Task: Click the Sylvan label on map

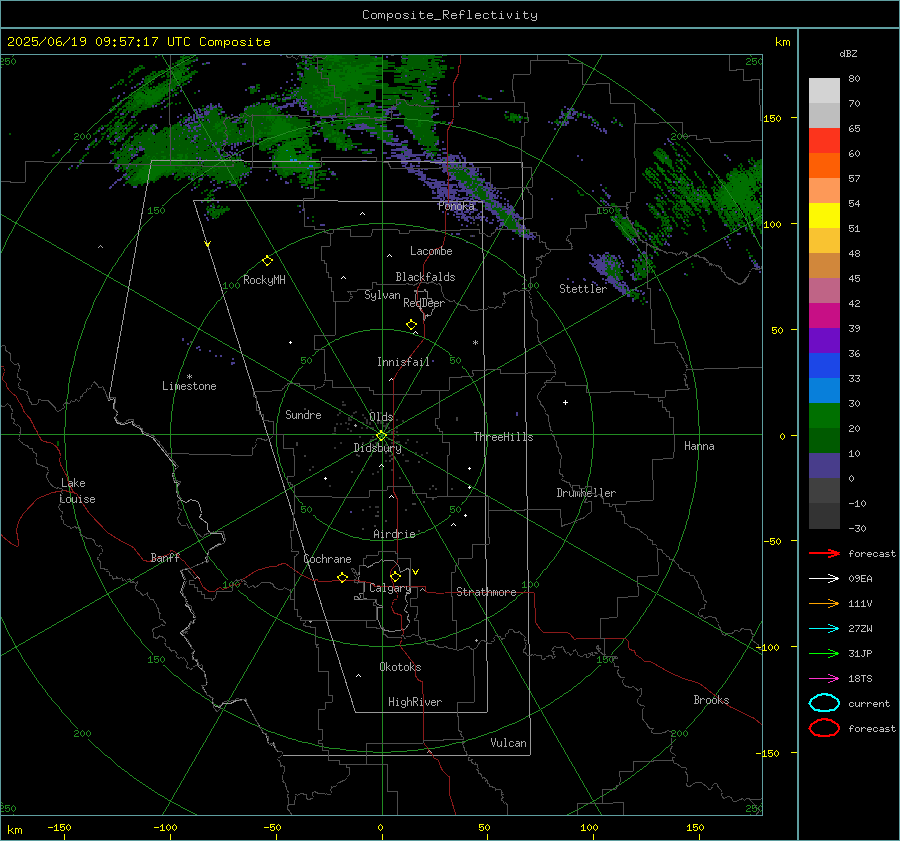Action: coord(382,295)
